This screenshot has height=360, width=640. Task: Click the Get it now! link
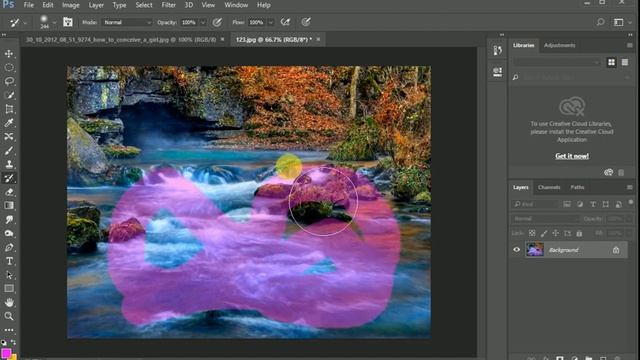click(x=571, y=156)
